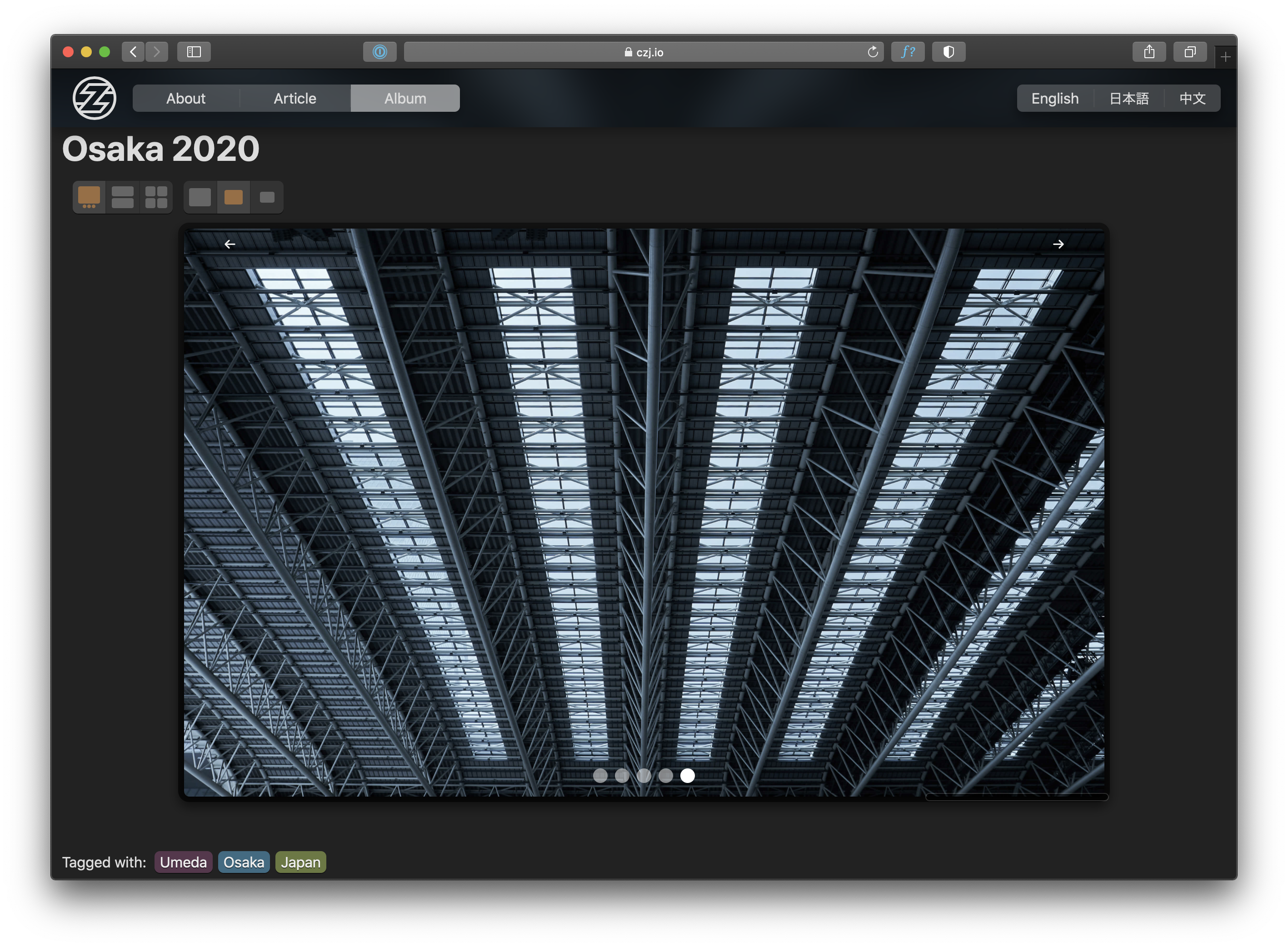Select small image size option

(267, 197)
